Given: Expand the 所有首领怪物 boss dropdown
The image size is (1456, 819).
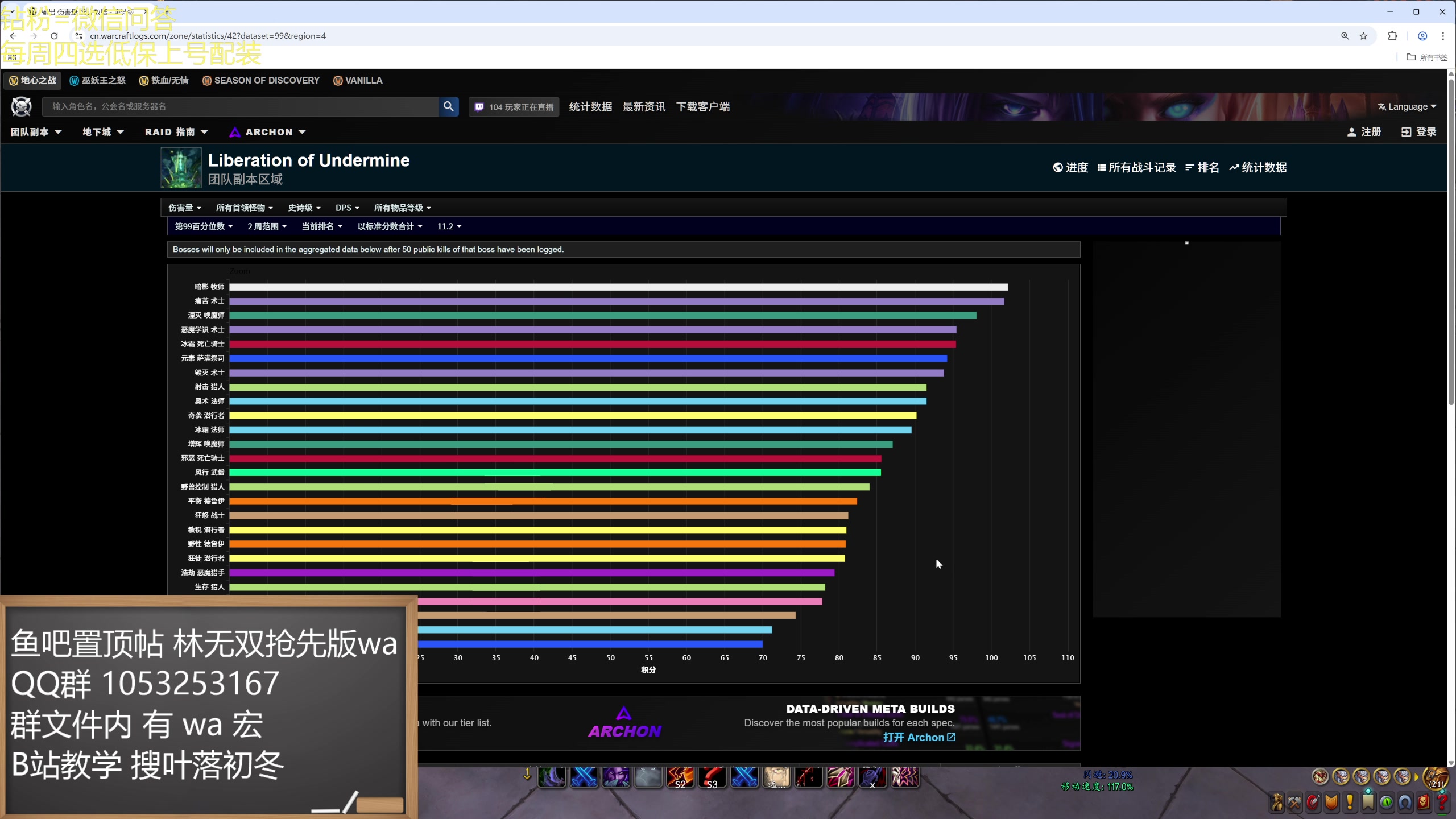Looking at the screenshot, I should pos(244,208).
